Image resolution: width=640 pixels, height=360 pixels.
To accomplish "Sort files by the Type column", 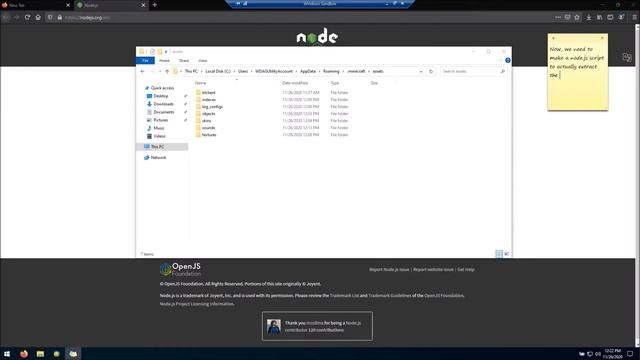I will click(335, 83).
